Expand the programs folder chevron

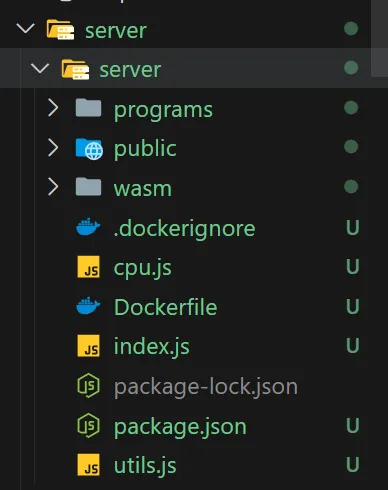click(x=53, y=108)
